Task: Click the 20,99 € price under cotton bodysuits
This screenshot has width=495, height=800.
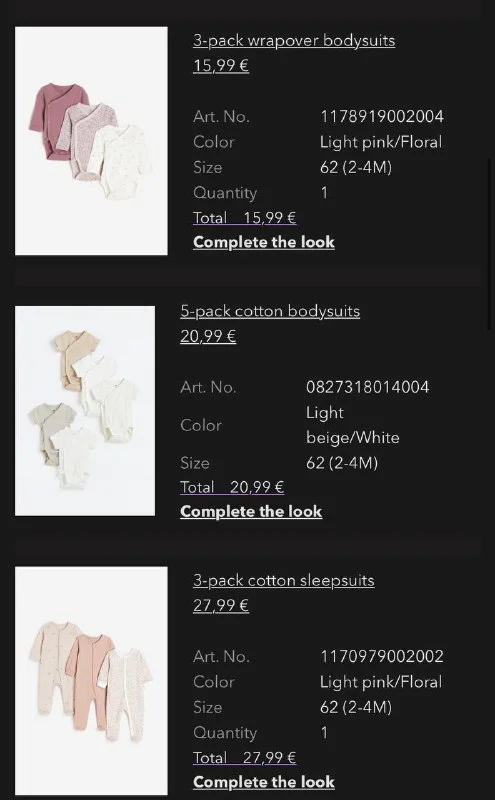Action: (x=208, y=336)
